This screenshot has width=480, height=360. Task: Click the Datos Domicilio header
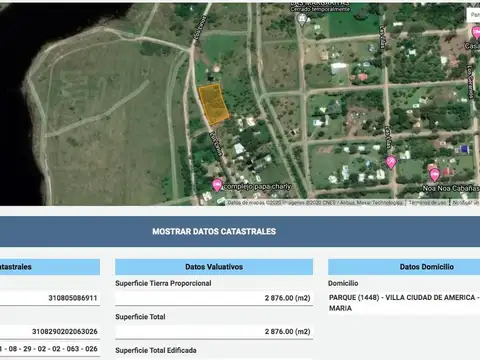pyautogui.click(x=404, y=267)
